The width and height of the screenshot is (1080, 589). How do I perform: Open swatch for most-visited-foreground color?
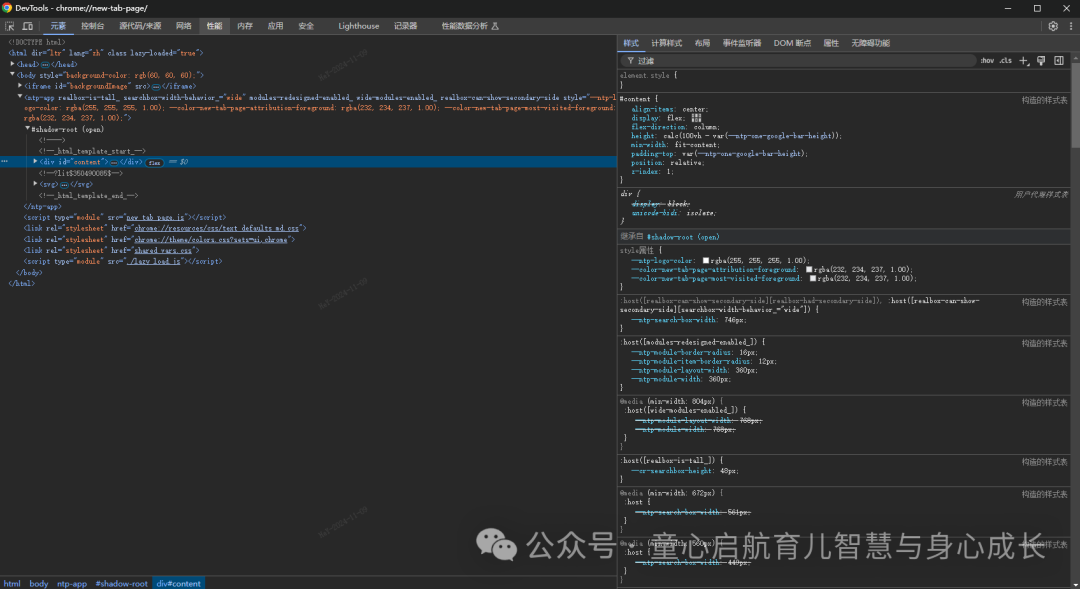pos(813,279)
